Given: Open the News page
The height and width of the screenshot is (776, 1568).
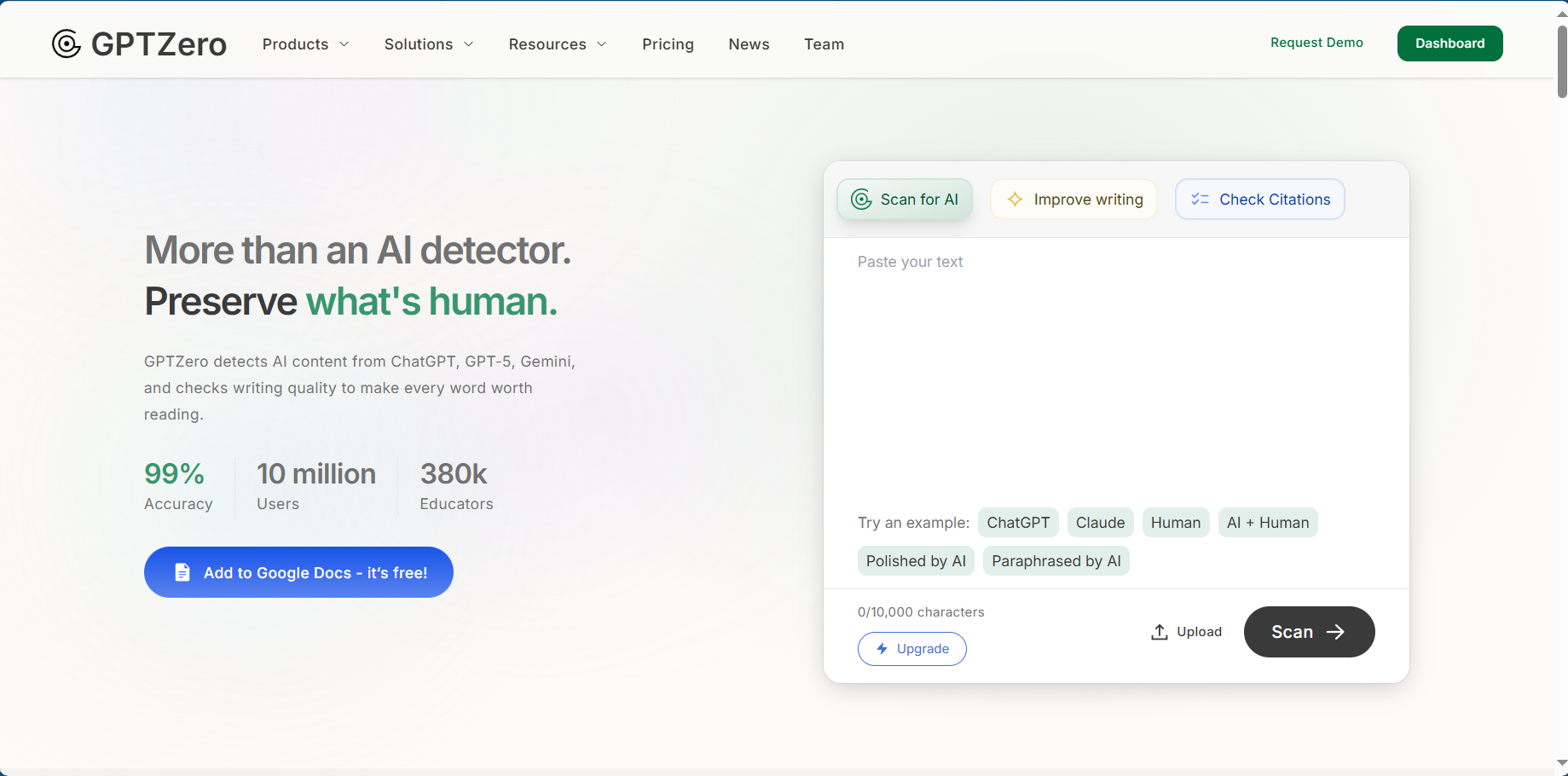Looking at the screenshot, I should 749,44.
